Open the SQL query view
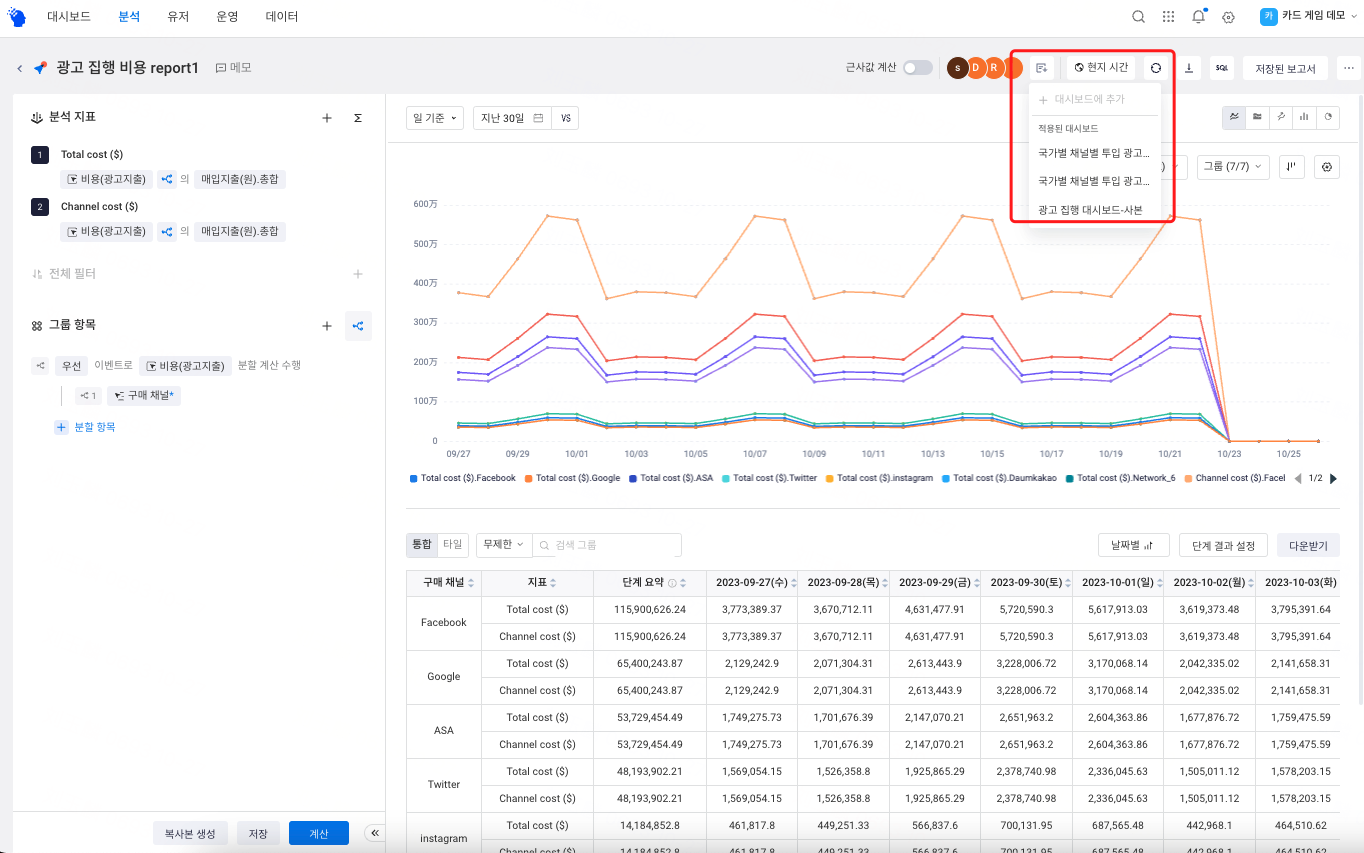This screenshot has width=1364, height=853. click(1222, 67)
